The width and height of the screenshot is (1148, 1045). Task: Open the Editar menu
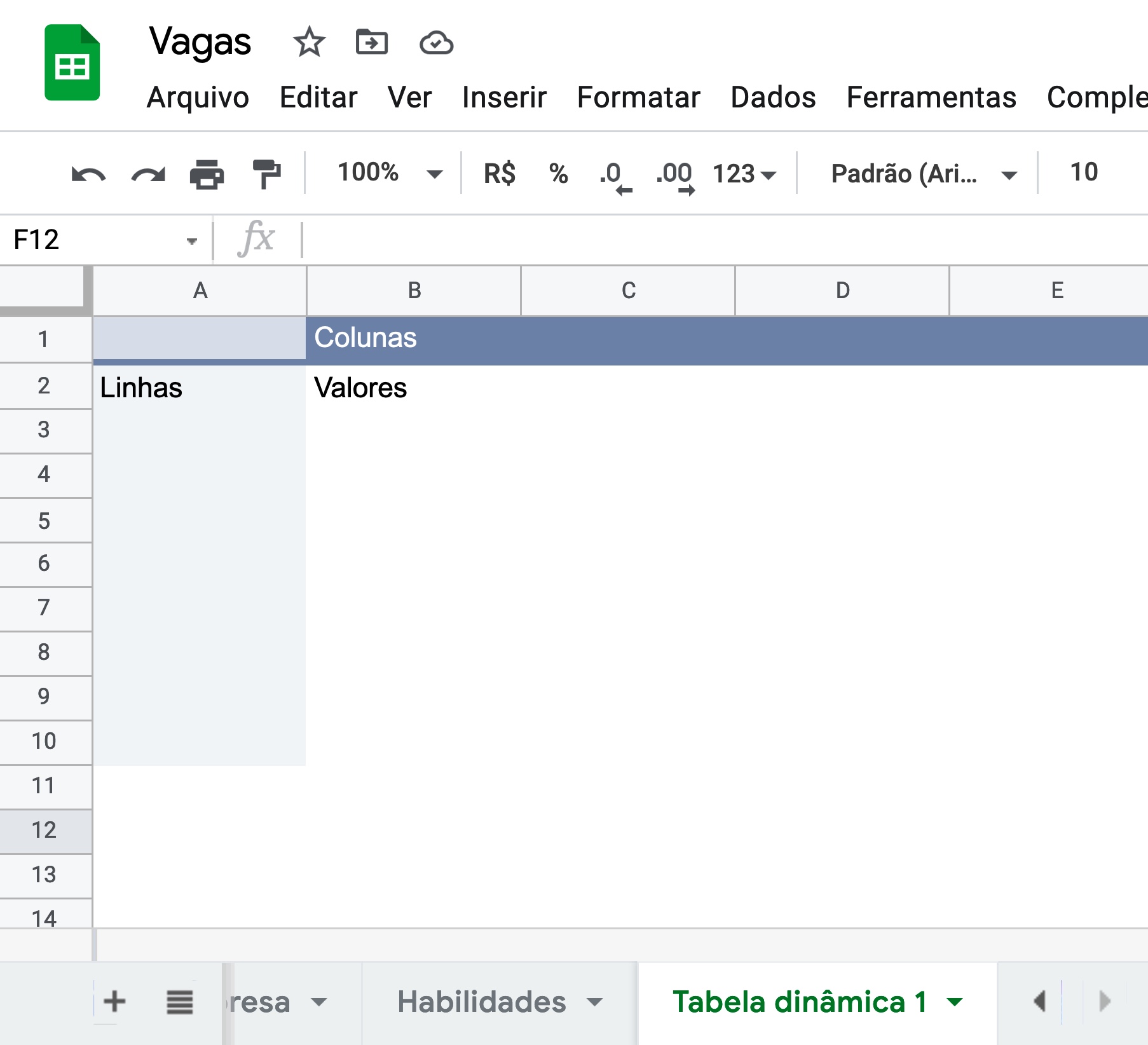[318, 98]
